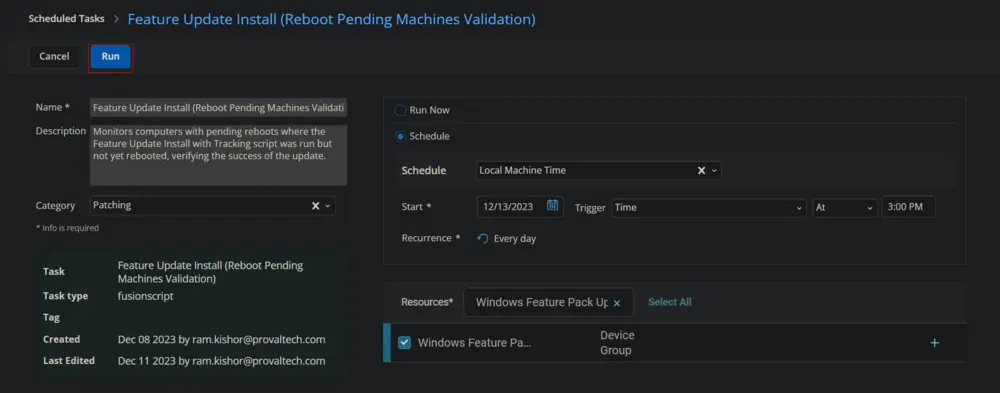Click Created Dec 08 2023 value
This screenshot has height=393, width=1000.
(221, 339)
